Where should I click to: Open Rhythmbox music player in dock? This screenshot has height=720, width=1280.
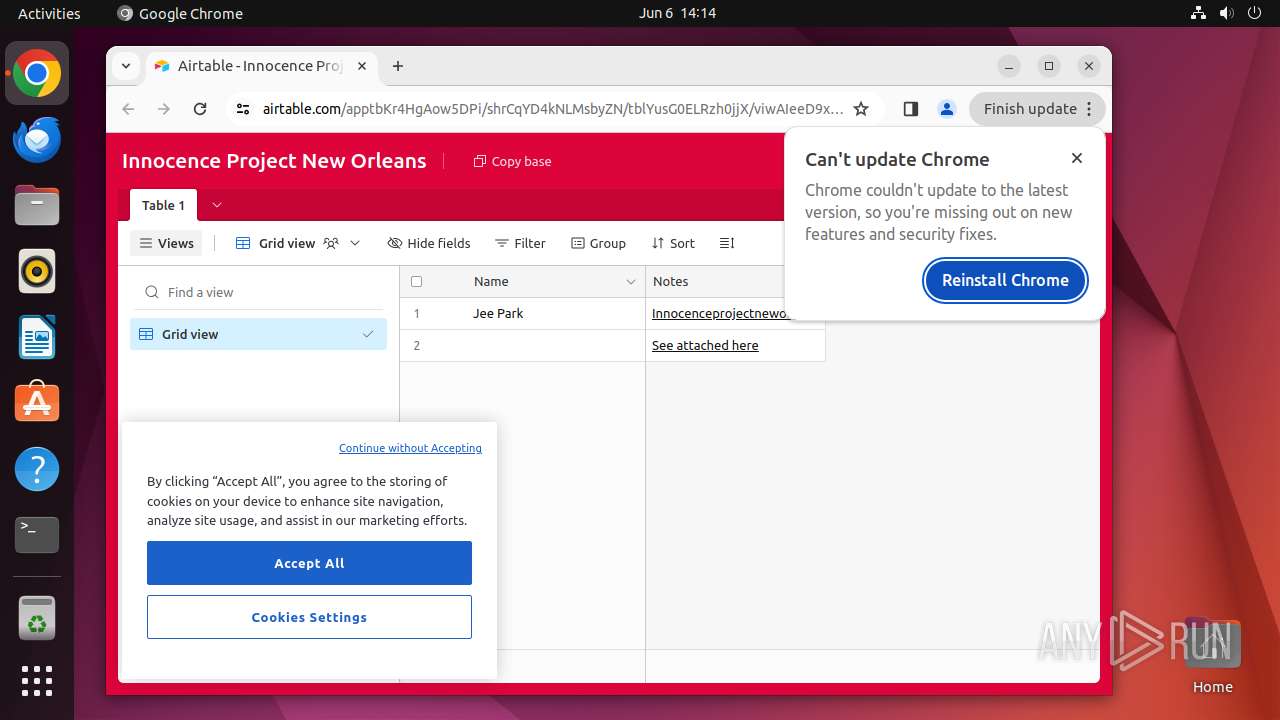37,271
